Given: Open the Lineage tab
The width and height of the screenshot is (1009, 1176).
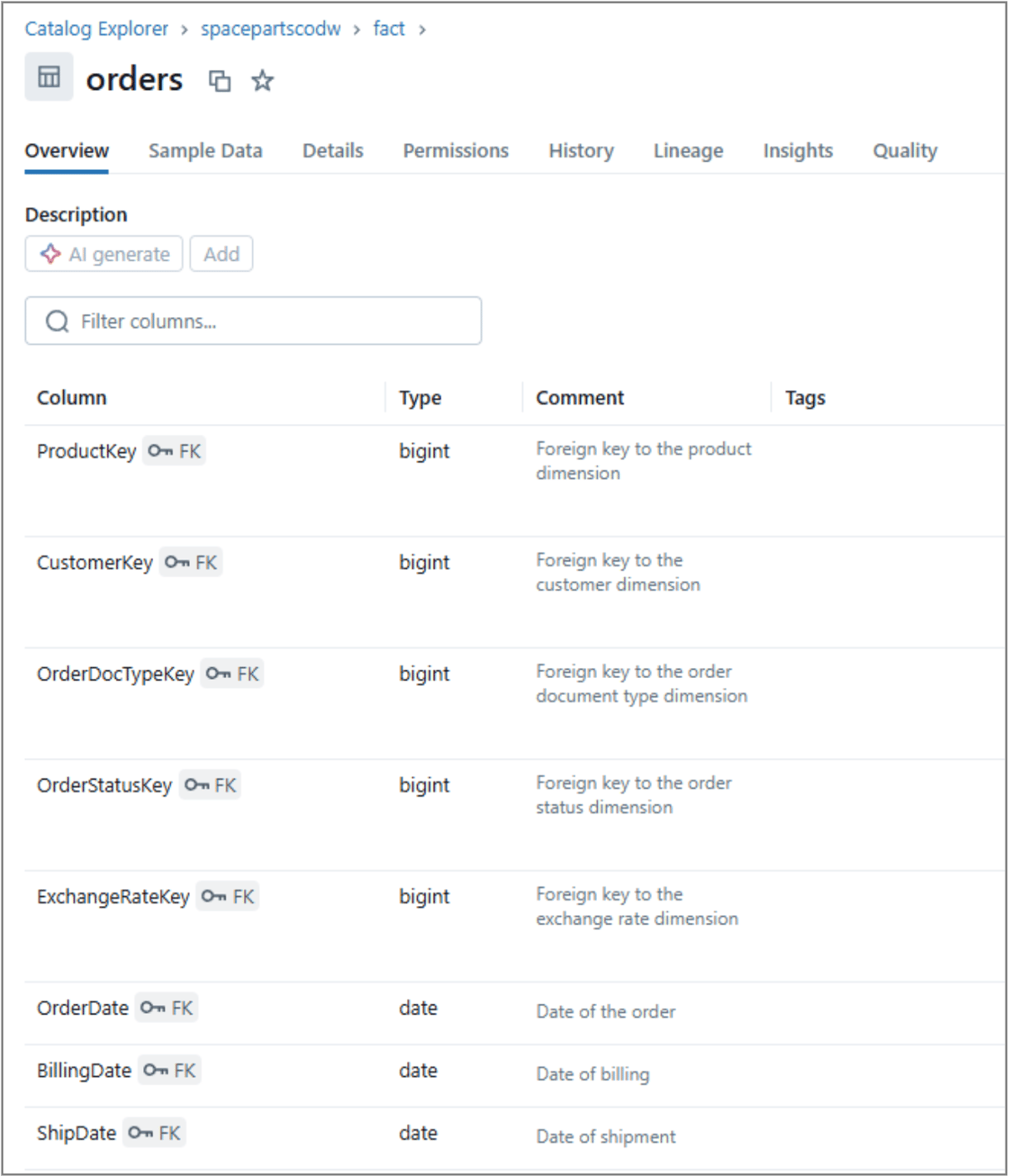Looking at the screenshot, I should pos(688,151).
